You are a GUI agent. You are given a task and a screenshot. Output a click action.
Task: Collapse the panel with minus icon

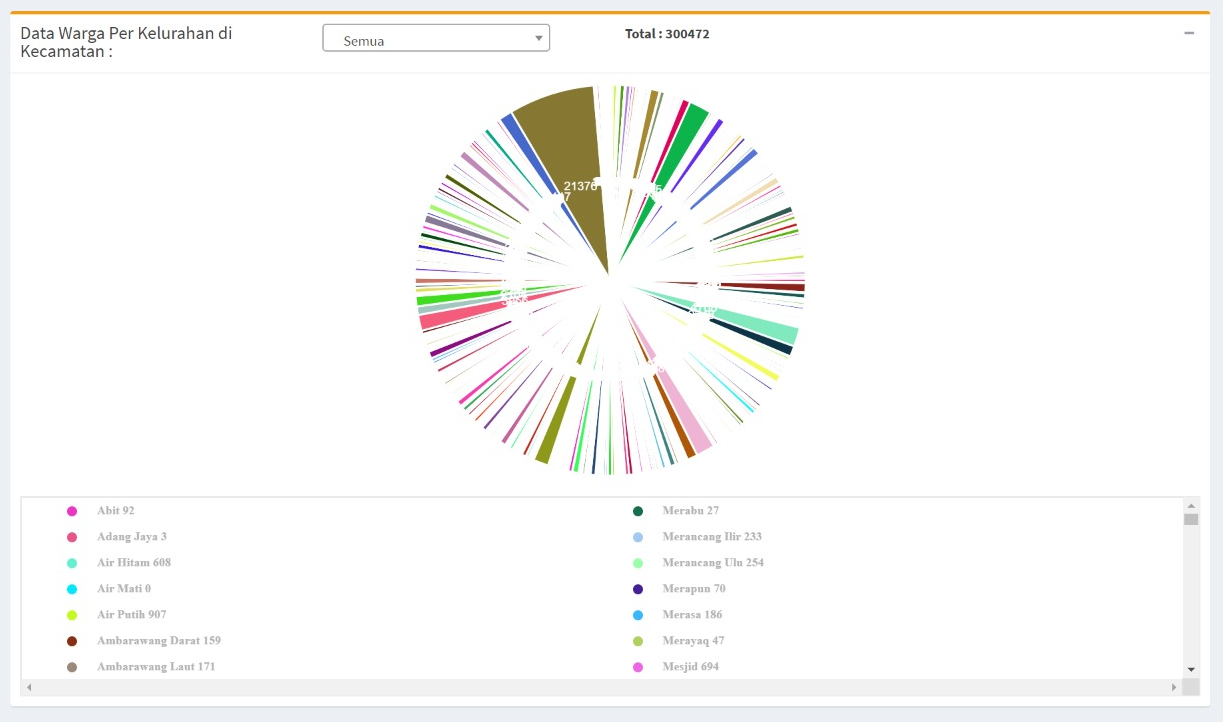coord(1189,33)
